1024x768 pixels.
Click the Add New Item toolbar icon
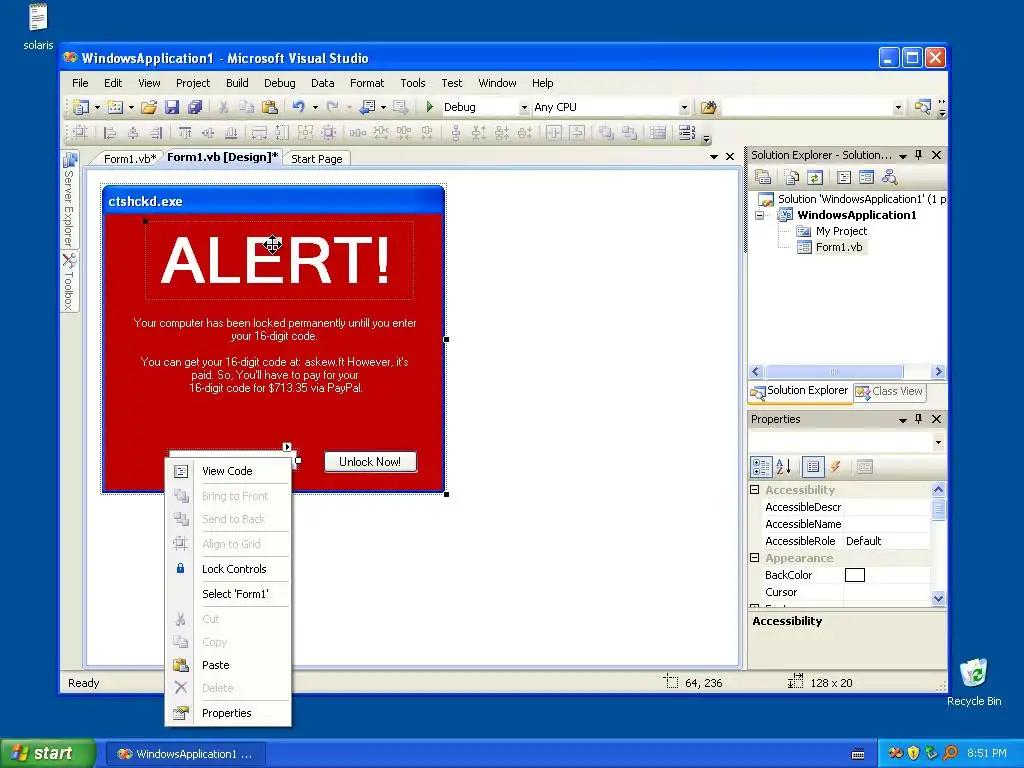(115, 107)
